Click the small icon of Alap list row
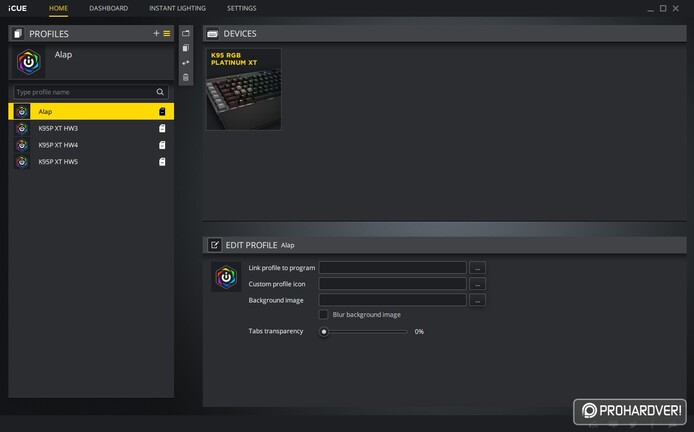Viewport: 694px width, 432px height. [22, 112]
